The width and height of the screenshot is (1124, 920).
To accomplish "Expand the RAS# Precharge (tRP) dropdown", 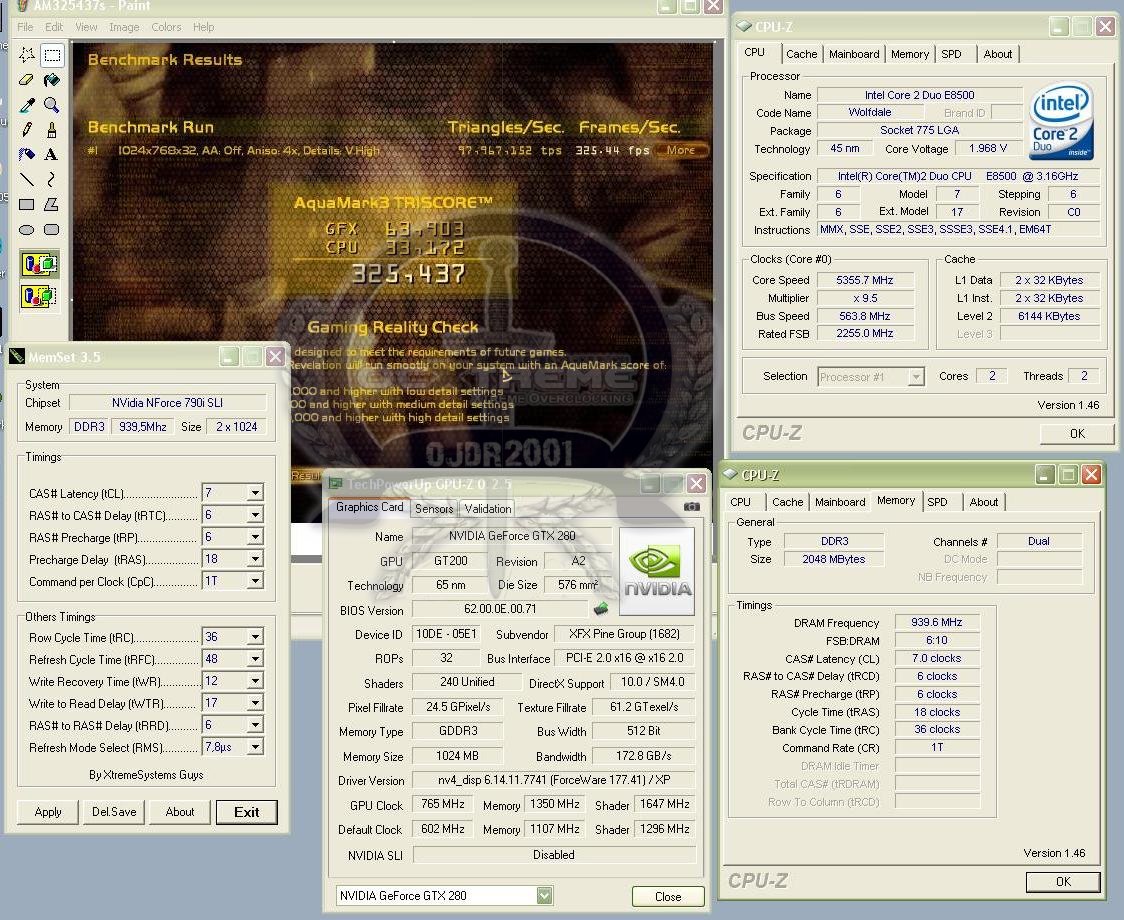I will tap(255, 537).
